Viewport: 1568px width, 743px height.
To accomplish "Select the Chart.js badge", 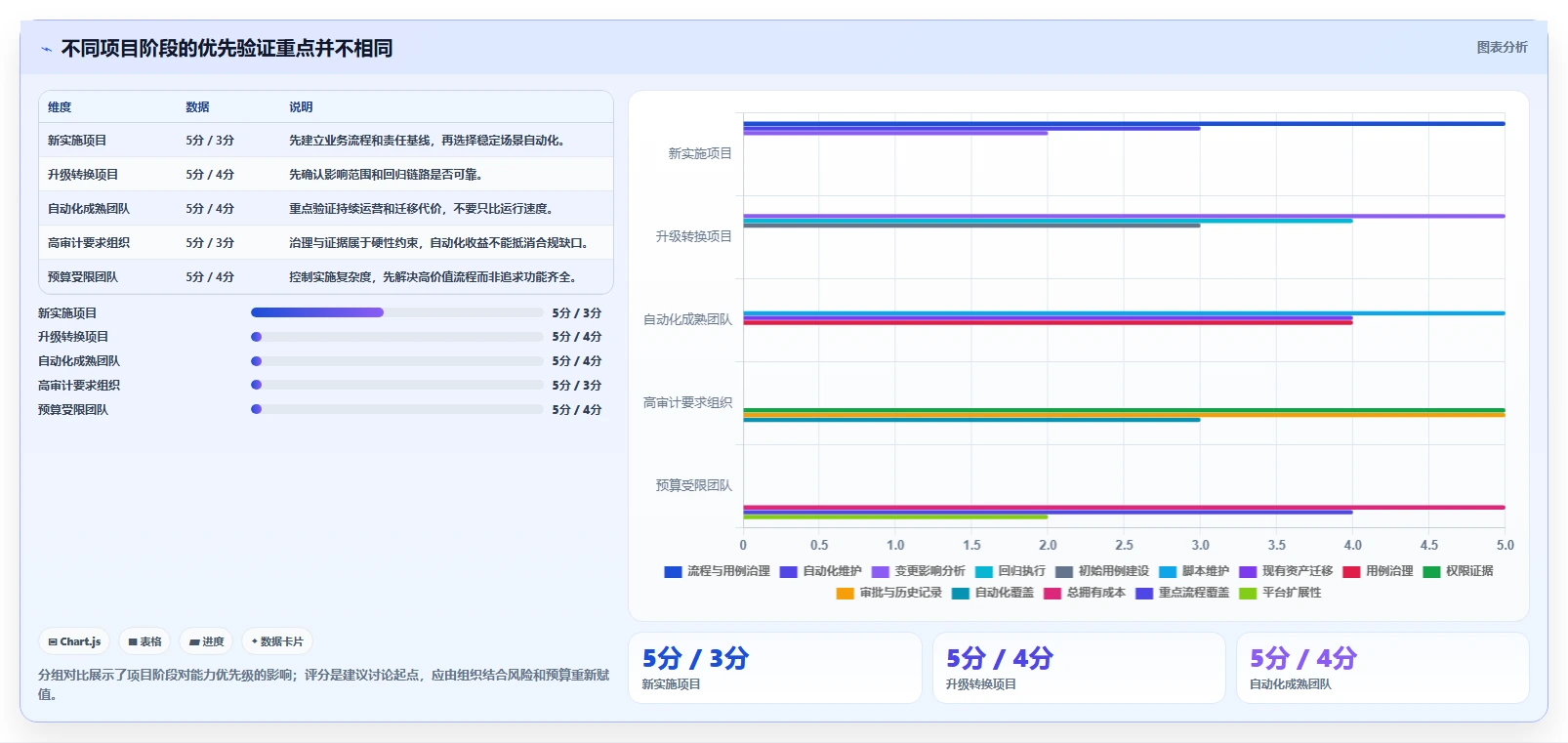I will 74,641.
